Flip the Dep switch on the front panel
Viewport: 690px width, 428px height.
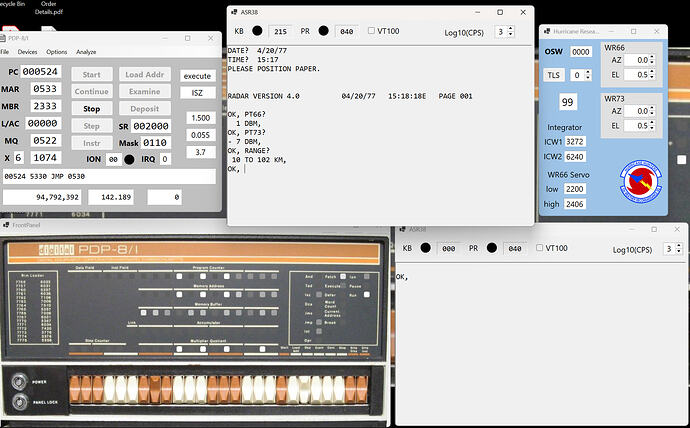305,389
